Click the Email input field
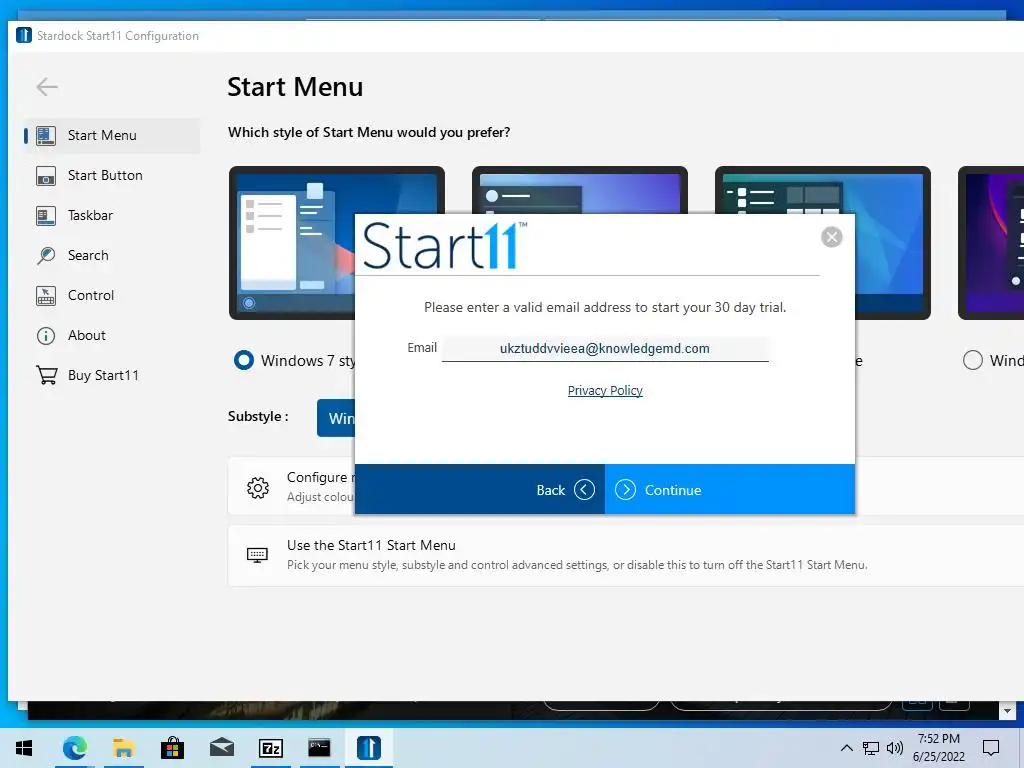 (605, 348)
